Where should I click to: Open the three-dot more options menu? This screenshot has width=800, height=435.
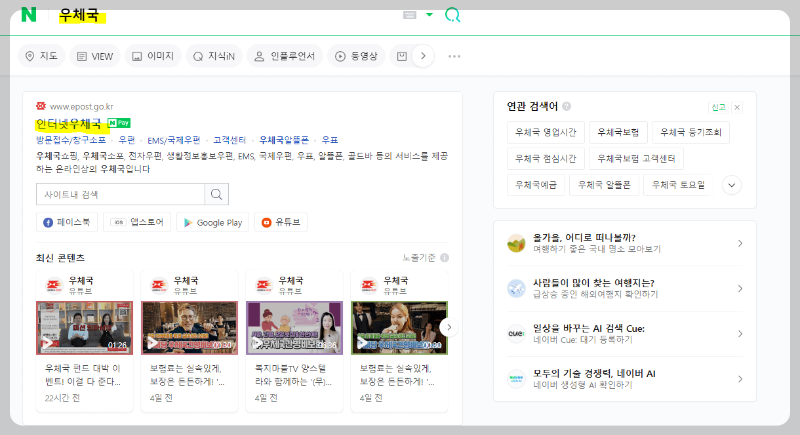pyautogui.click(x=454, y=56)
